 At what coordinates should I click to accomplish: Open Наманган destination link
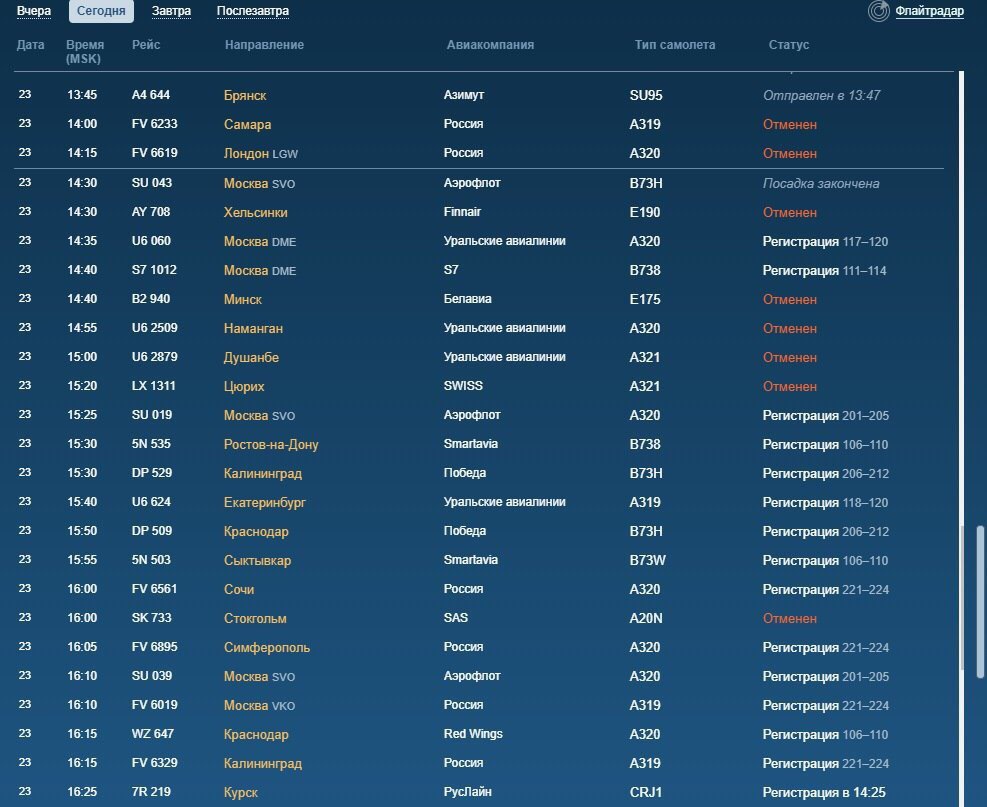click(x=253, y=328)
